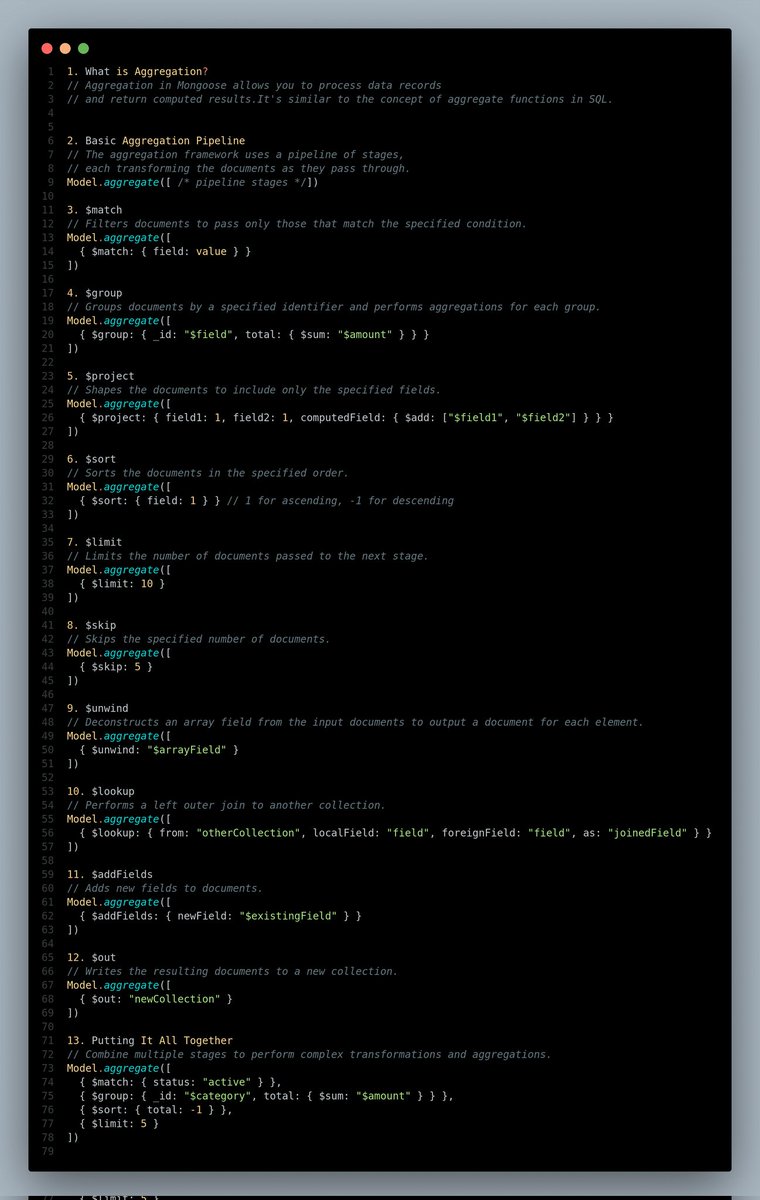Select the heading "4. $group"
Image resolution: width=760 pixels, height=1200 pixels.
95,293
